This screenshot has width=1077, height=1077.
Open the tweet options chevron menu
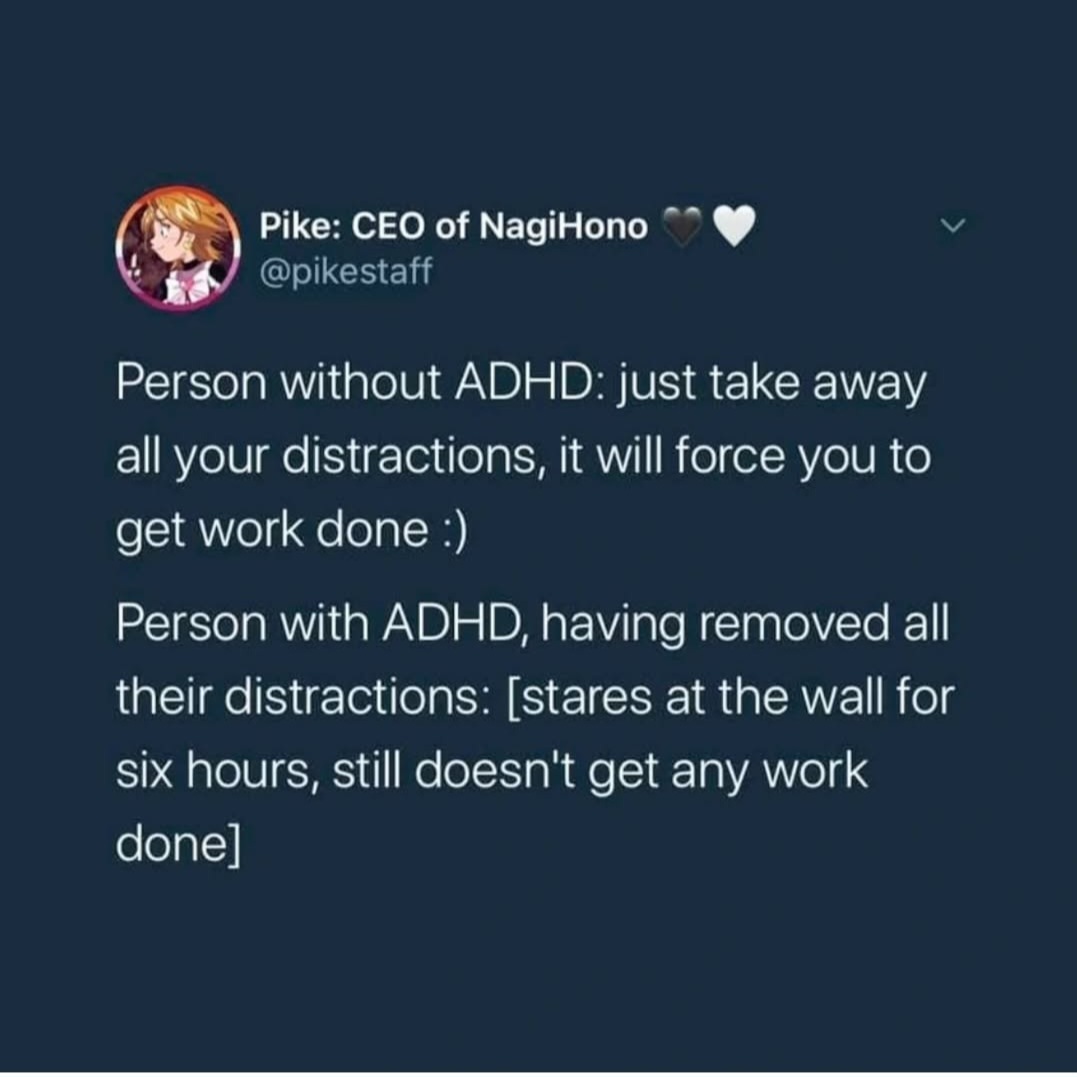(x=953, y=225)
